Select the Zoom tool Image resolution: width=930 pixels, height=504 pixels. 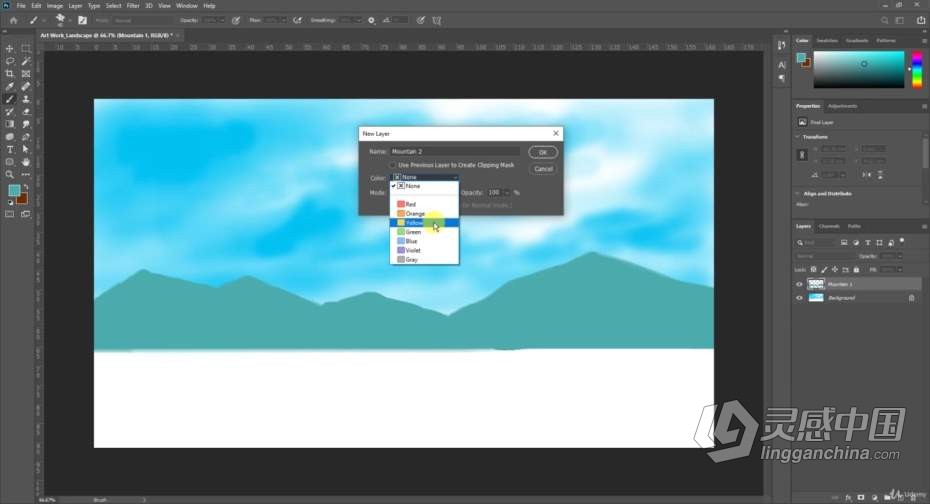click(9, 174)
